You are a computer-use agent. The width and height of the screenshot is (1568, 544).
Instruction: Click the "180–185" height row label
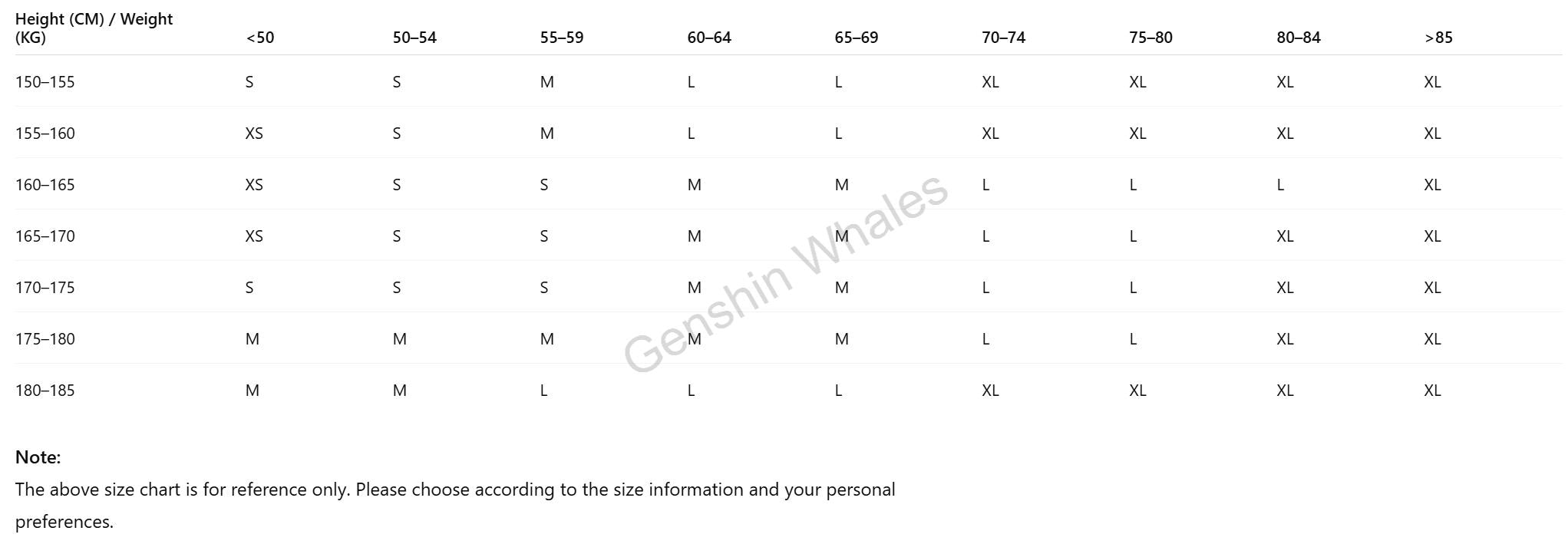click(45, 391)
